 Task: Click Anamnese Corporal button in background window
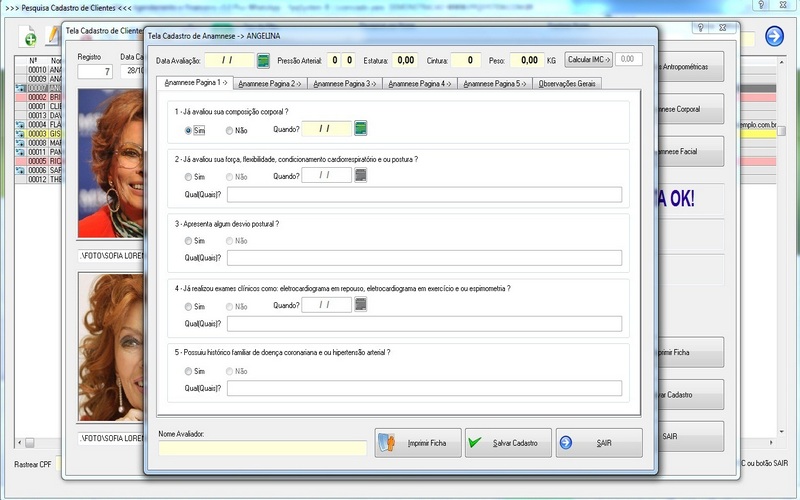point(690,109)
